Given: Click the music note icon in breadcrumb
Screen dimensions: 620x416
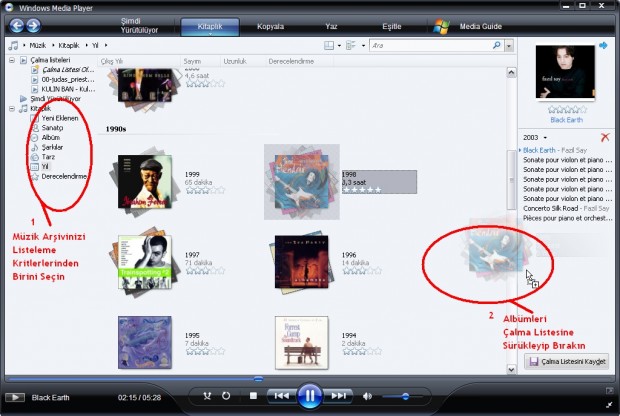Looking at the screenshot, I should pyautogui.click(x=13, y=45).
